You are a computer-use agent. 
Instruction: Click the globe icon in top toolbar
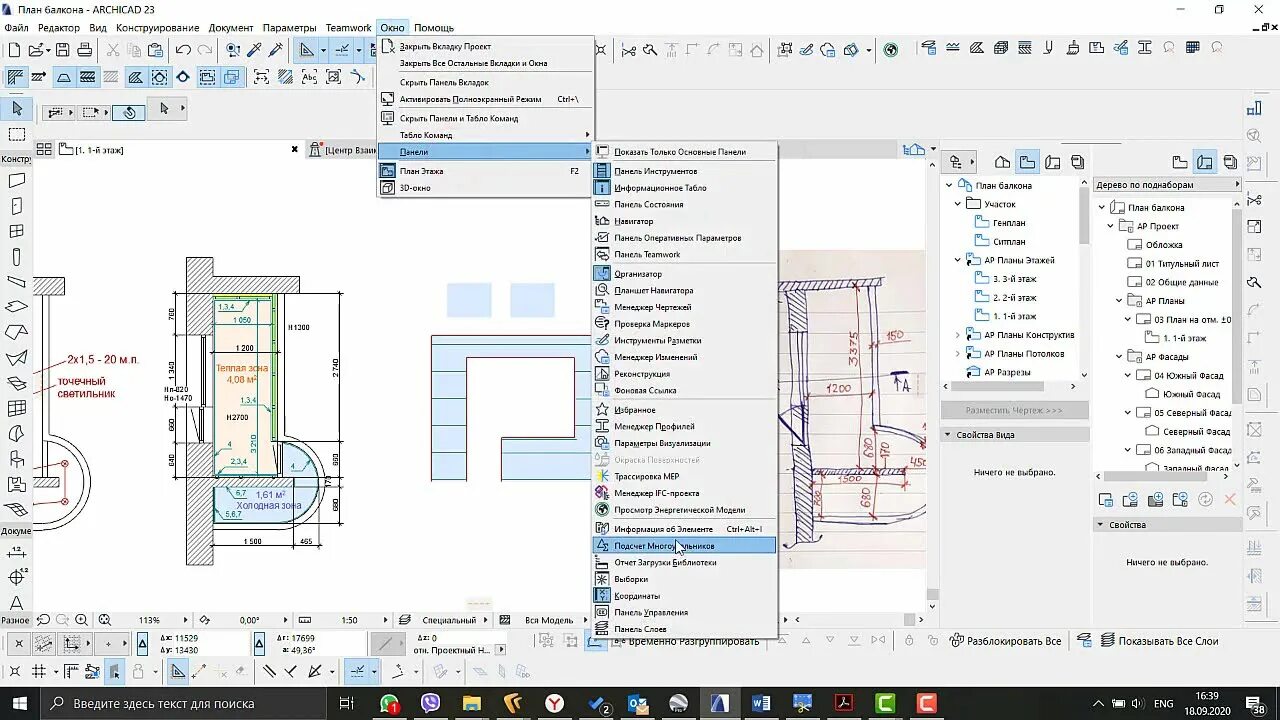tap(891, 50)
